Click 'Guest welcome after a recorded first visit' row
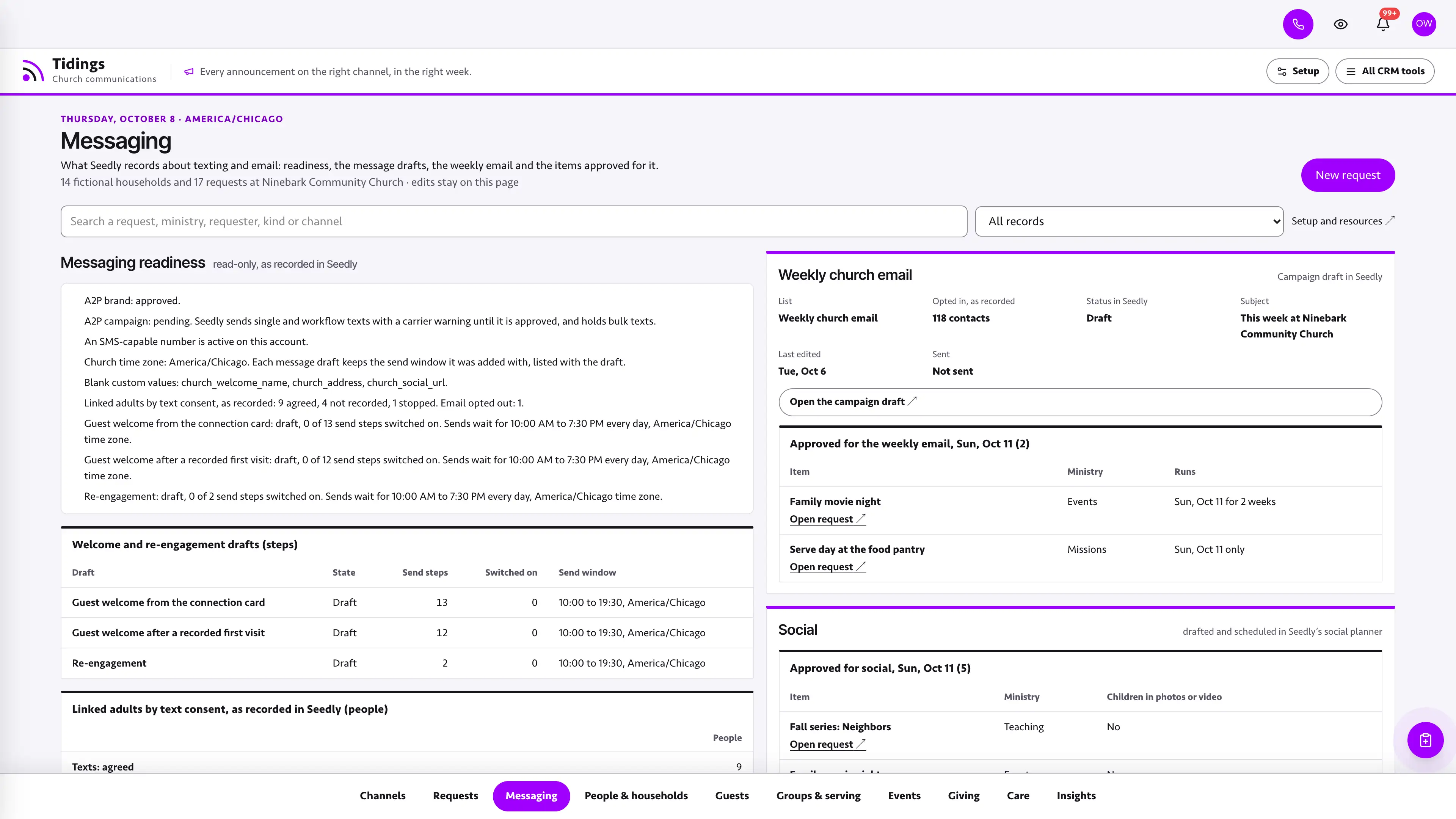This screenshot has width=1456, height=819. click(x=407, y=633)
